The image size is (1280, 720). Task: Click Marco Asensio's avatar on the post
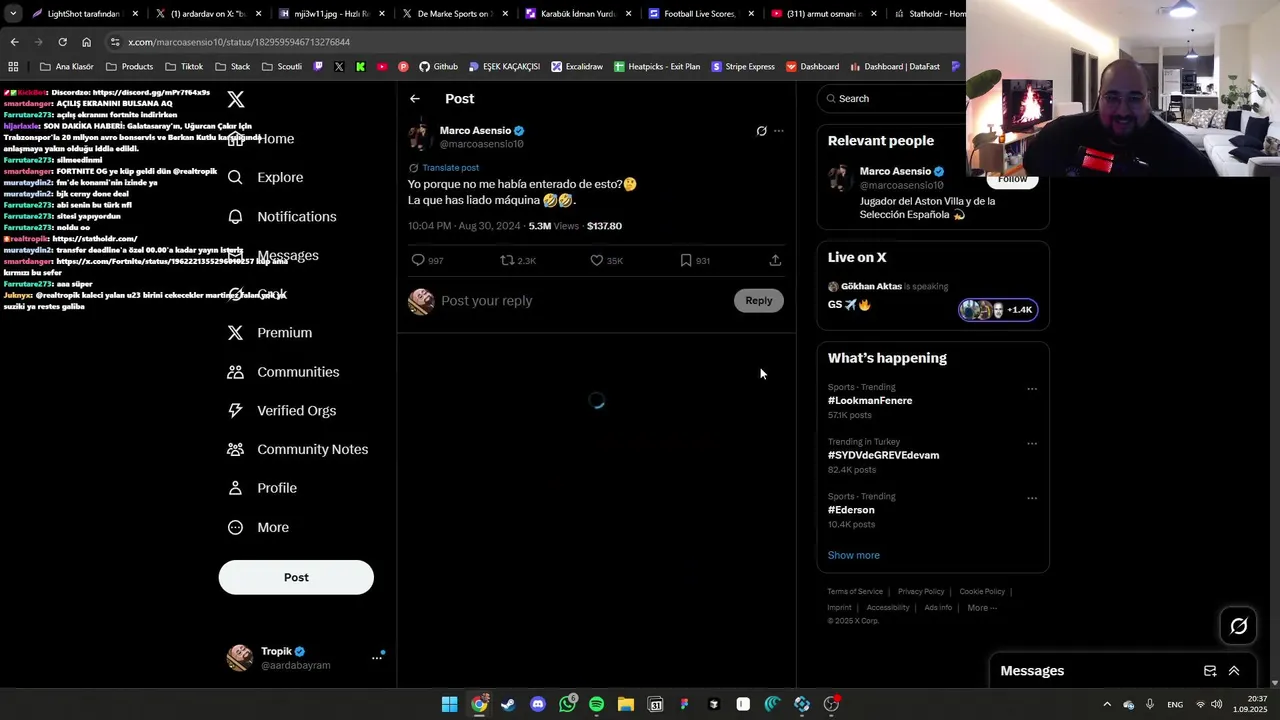click(420, 137)
